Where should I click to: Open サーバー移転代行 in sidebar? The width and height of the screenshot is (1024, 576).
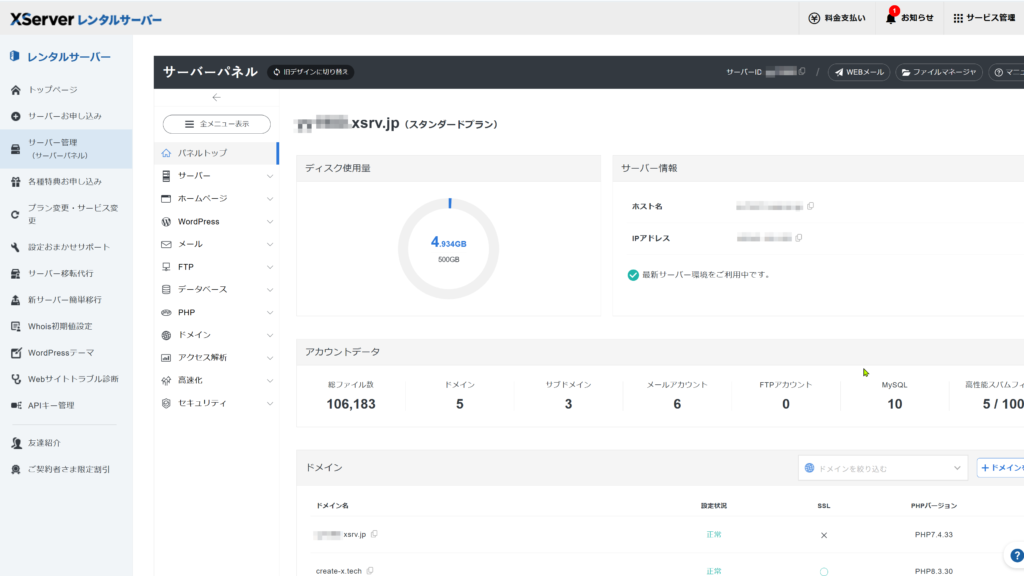point(66,274)
